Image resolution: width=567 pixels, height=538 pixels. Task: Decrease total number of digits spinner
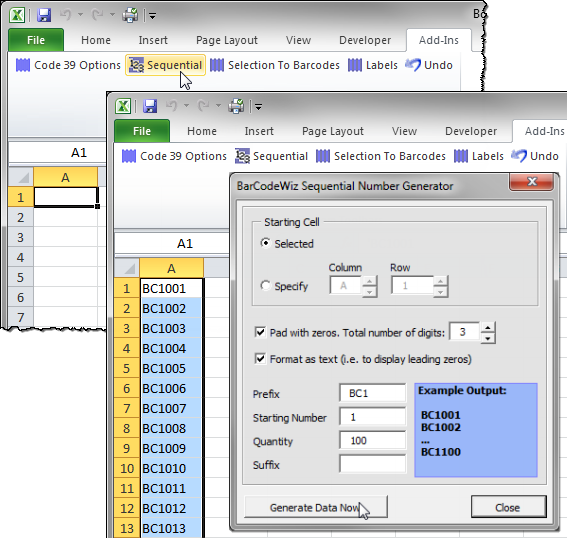(x=488, y=338)
